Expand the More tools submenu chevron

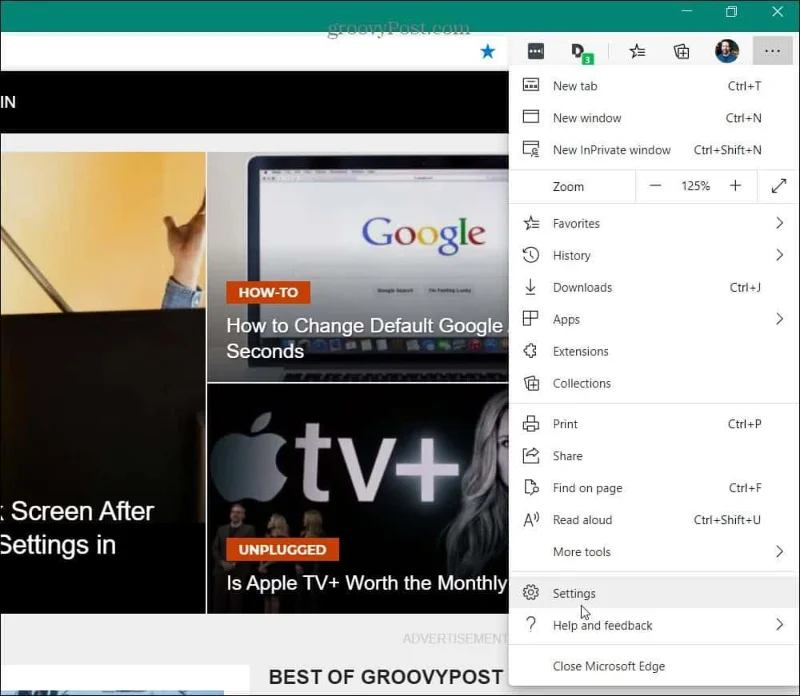tap(779, 551)
